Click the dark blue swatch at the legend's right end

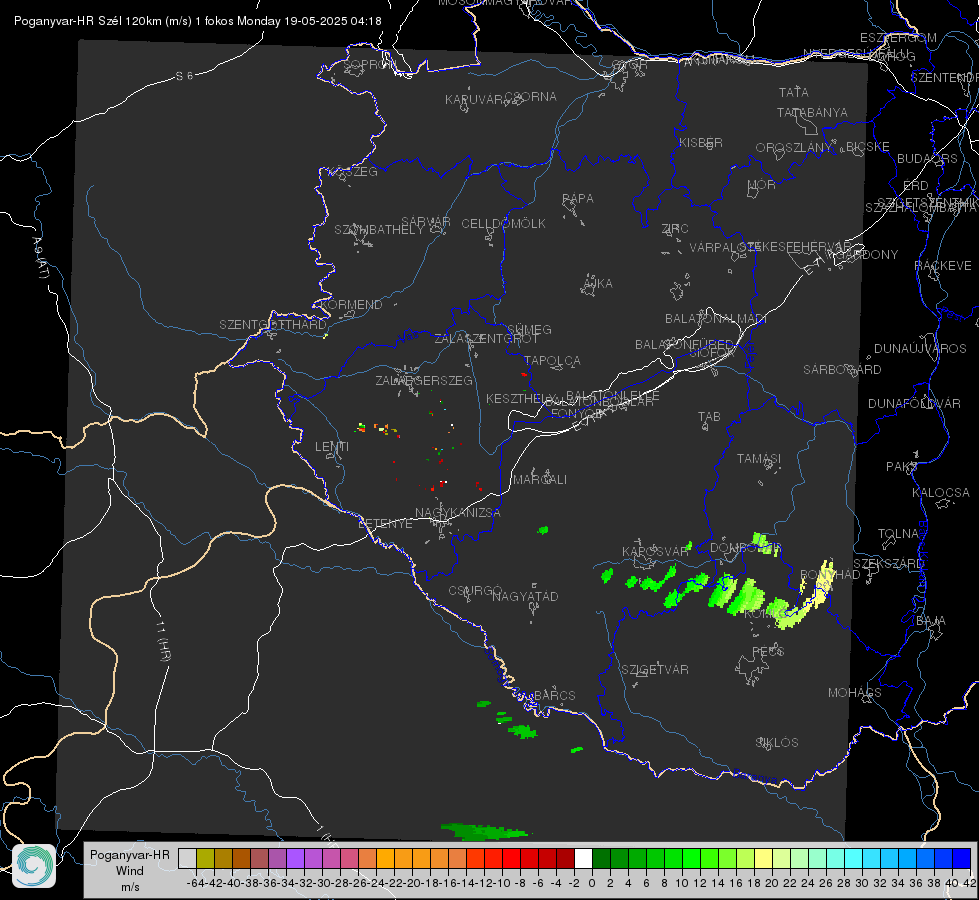962,858
